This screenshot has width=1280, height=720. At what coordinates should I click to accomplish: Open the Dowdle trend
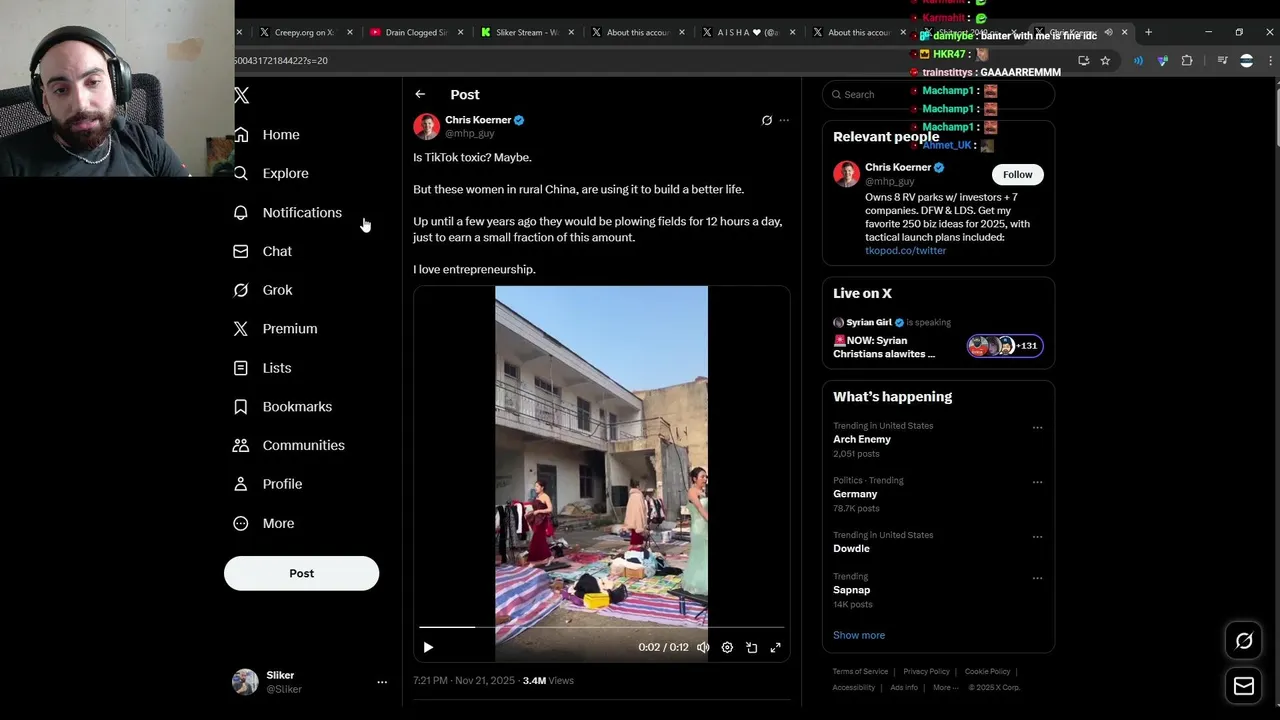(x=851, y=549)
